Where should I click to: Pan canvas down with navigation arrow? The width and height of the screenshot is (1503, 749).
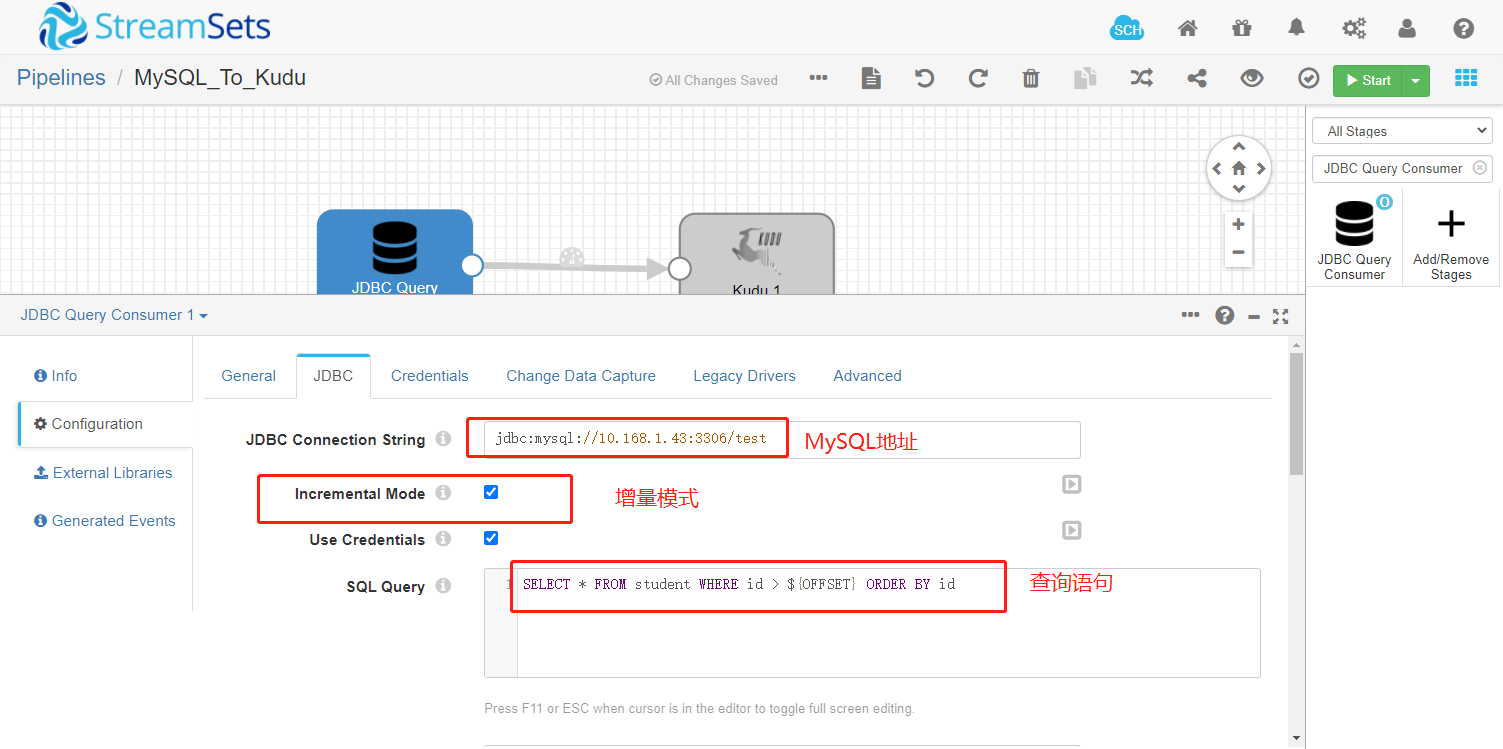[x=1239, y=189]
